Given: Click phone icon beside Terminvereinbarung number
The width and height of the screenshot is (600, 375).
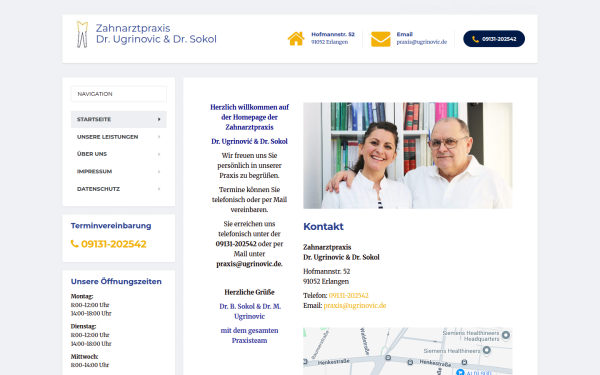Looking at the screenshot, I should 75,244.
